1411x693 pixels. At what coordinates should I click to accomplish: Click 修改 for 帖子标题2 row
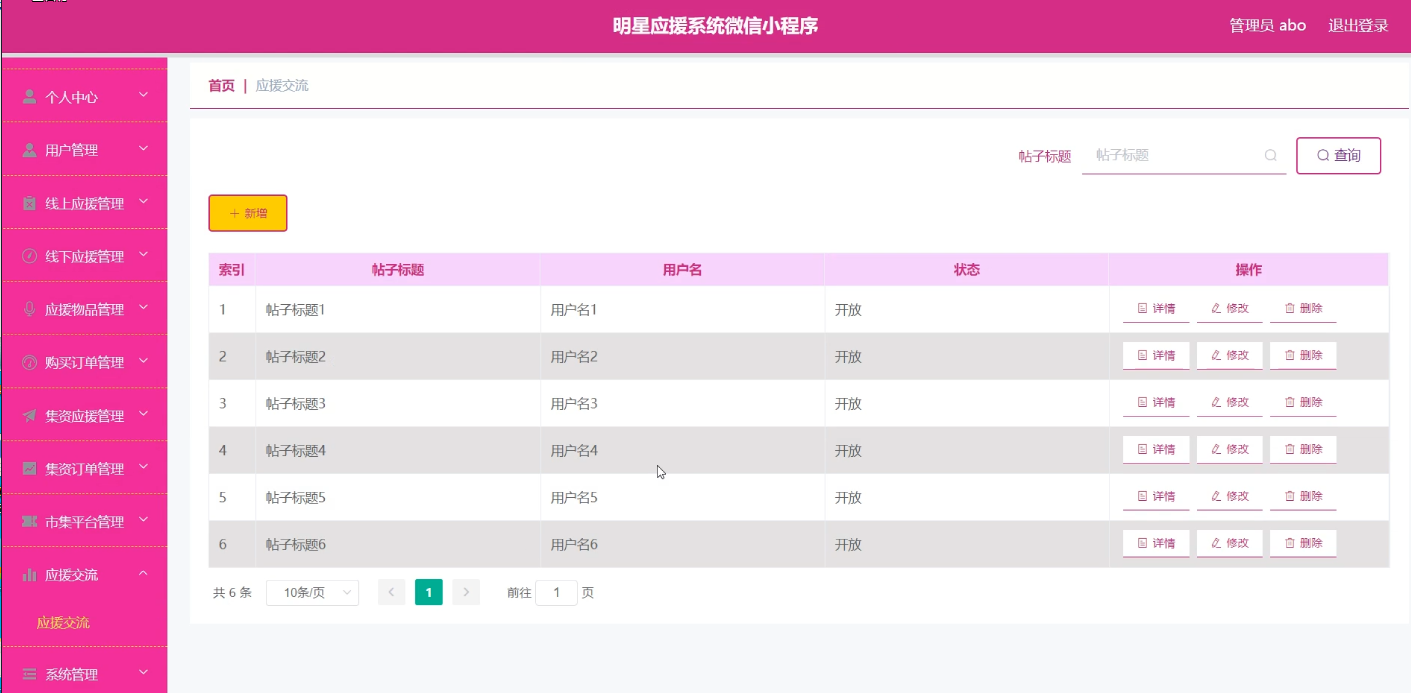[x=1230, y=356]
